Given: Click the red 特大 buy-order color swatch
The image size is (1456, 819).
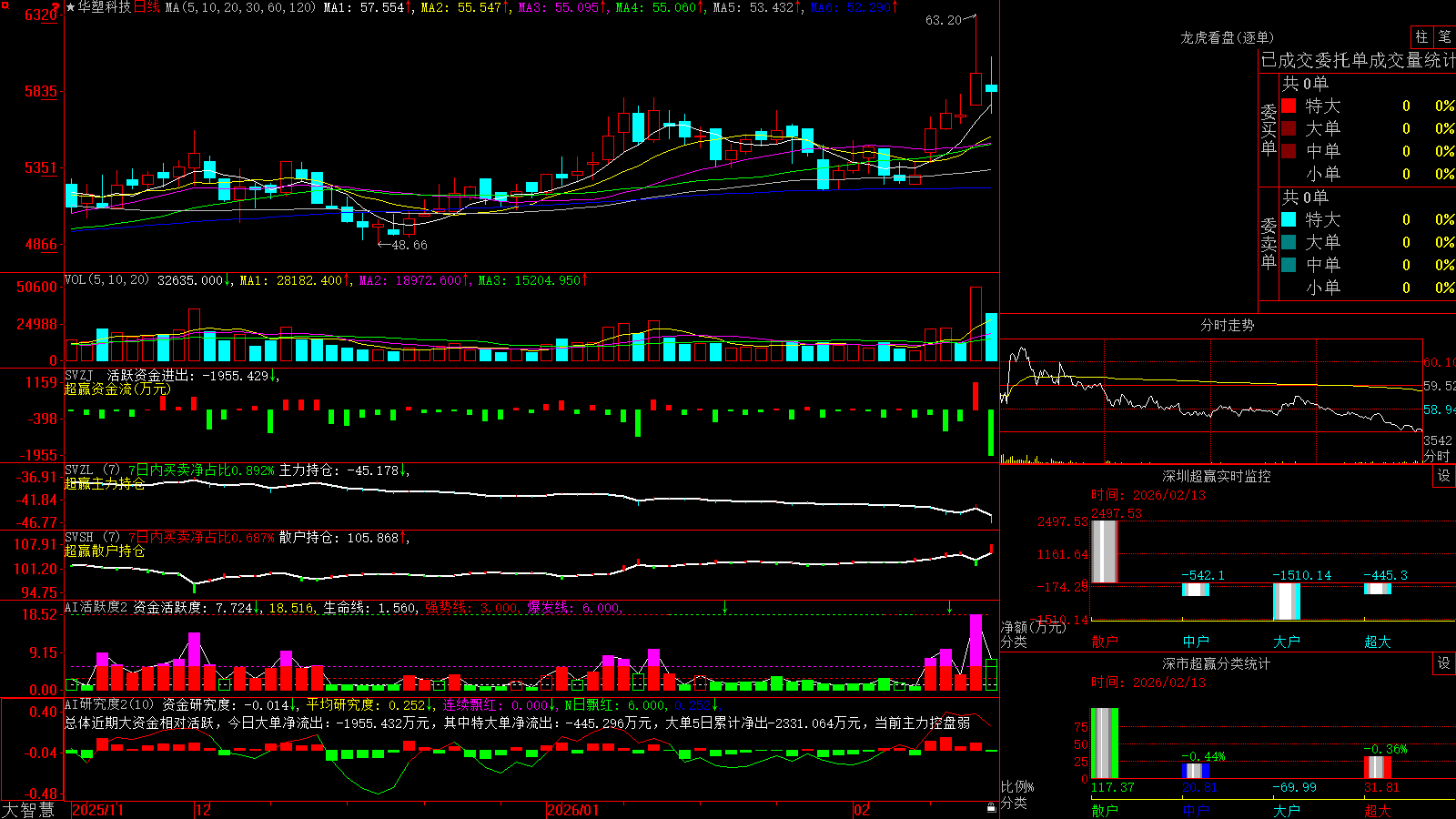Looking at the screenshot, I should point(1289,106).
